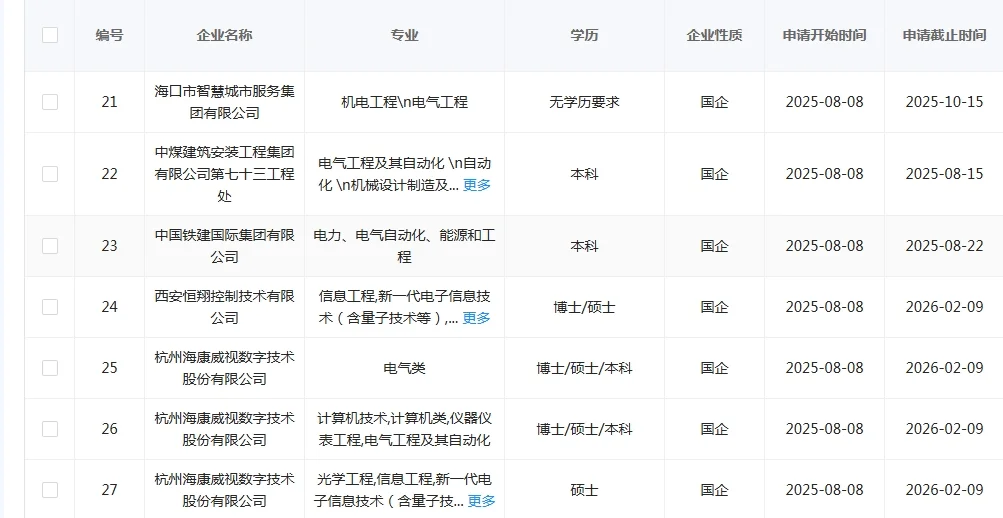Toggle the select-all checkbox in table header
The width and height of the screenshot is (1003, 518).
(x=50, y=35)
